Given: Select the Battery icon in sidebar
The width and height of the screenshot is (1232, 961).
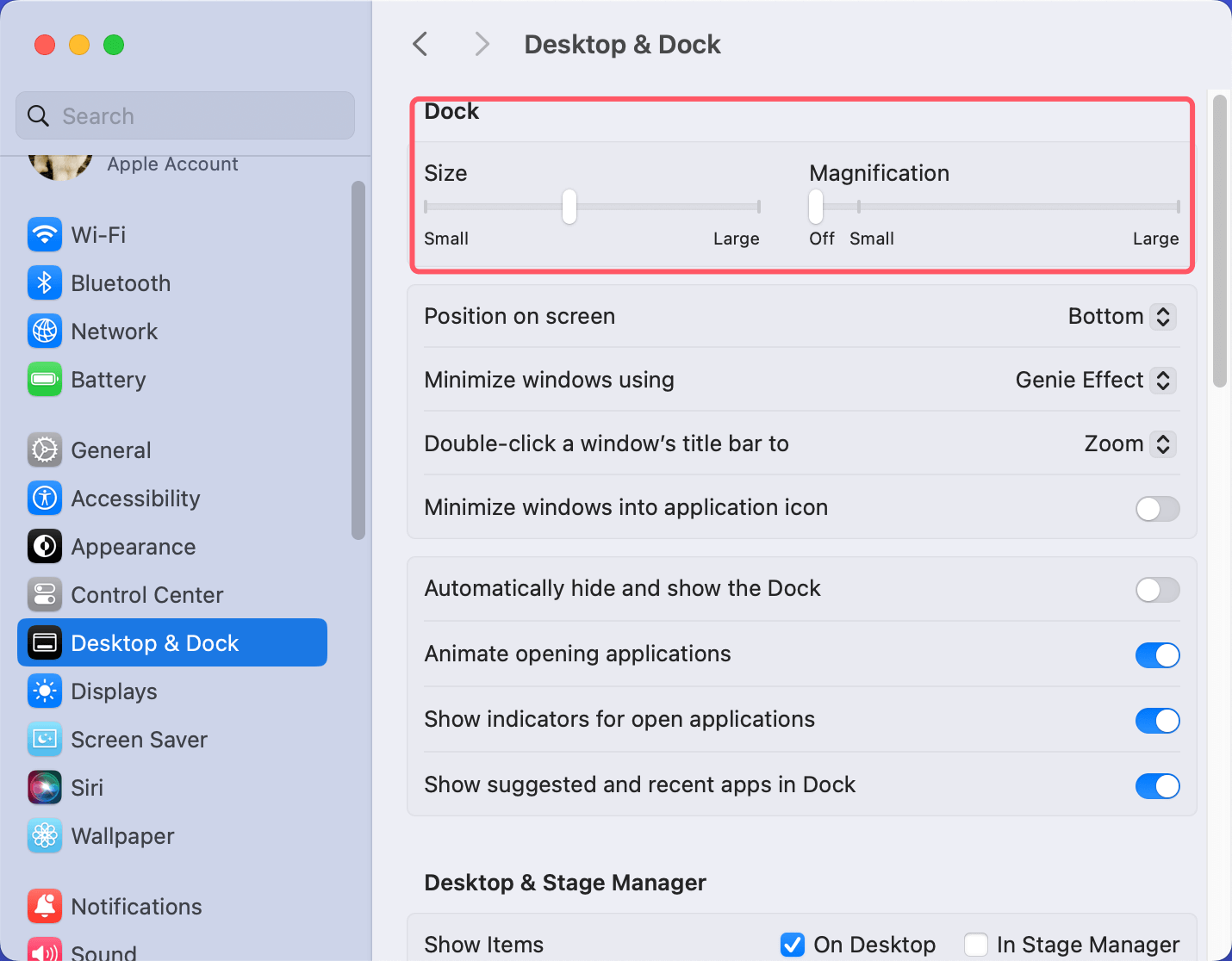Looking at the screenshot, I should point(45,379).
